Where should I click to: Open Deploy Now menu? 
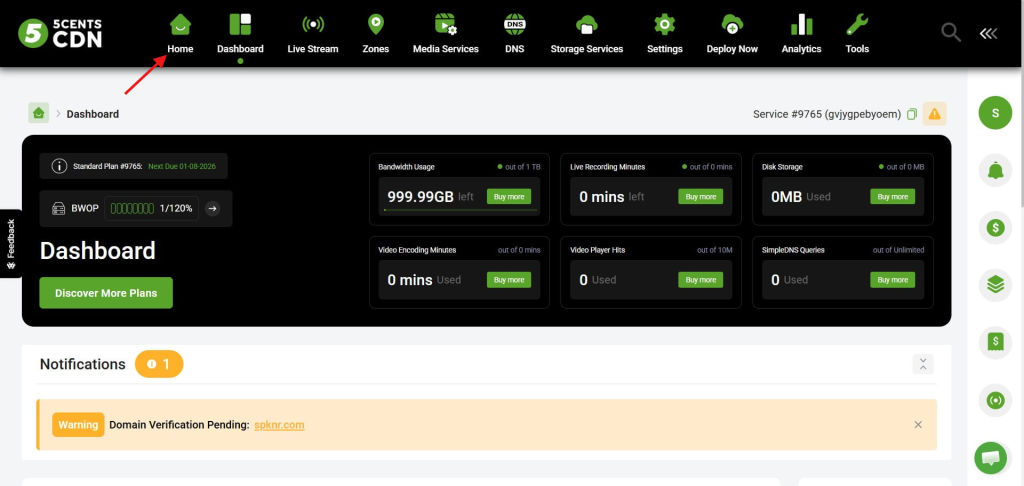(732, 34)
